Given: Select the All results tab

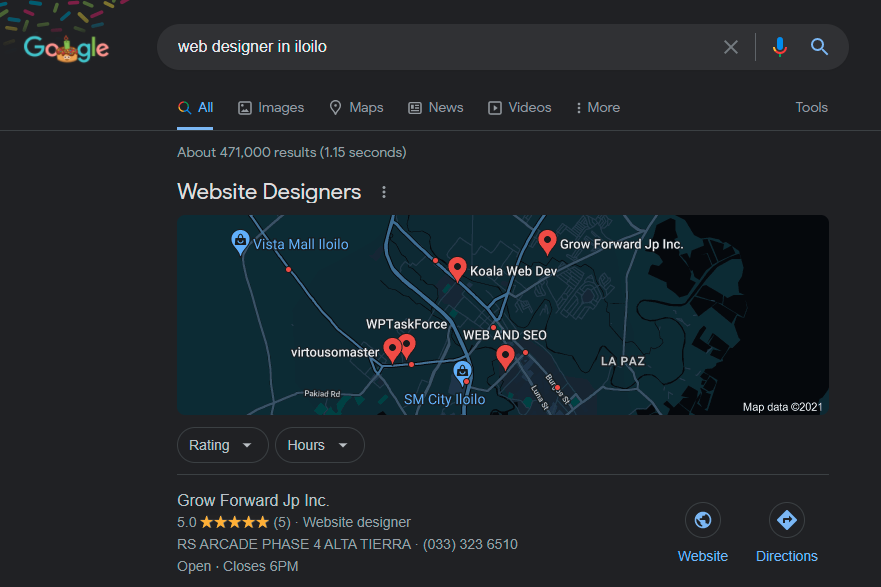Looking at the screenshot, I should pos(195,107).
